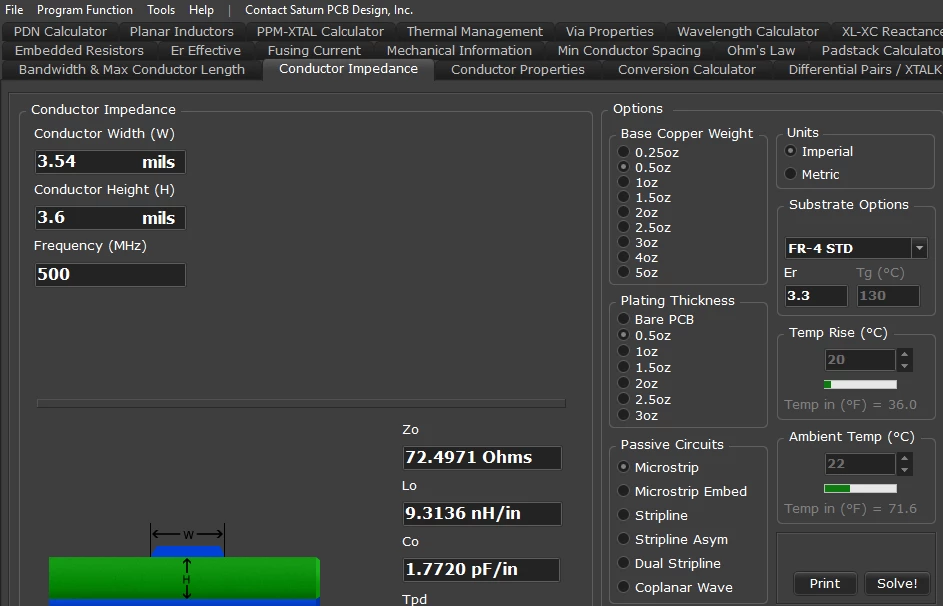Screen dimensions: 943x606
Task: Click the Frequency (MHz) input field
Action: (x=110, y=275)
